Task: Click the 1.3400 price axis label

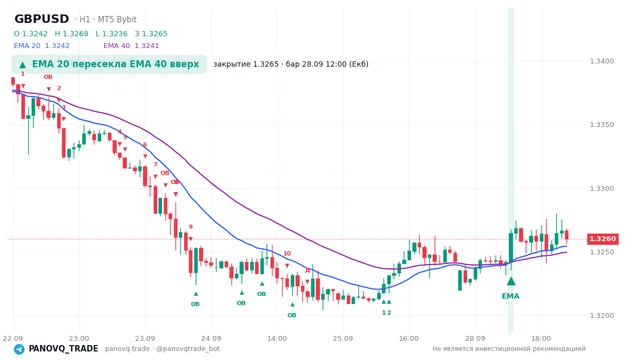Action: [x=602, y=61]
